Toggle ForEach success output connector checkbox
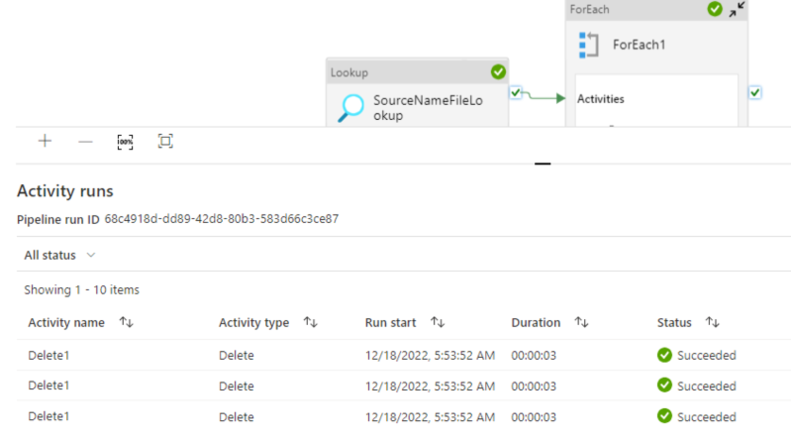The width and height of the screenshot is (791, 441). [x=755, y=93]
